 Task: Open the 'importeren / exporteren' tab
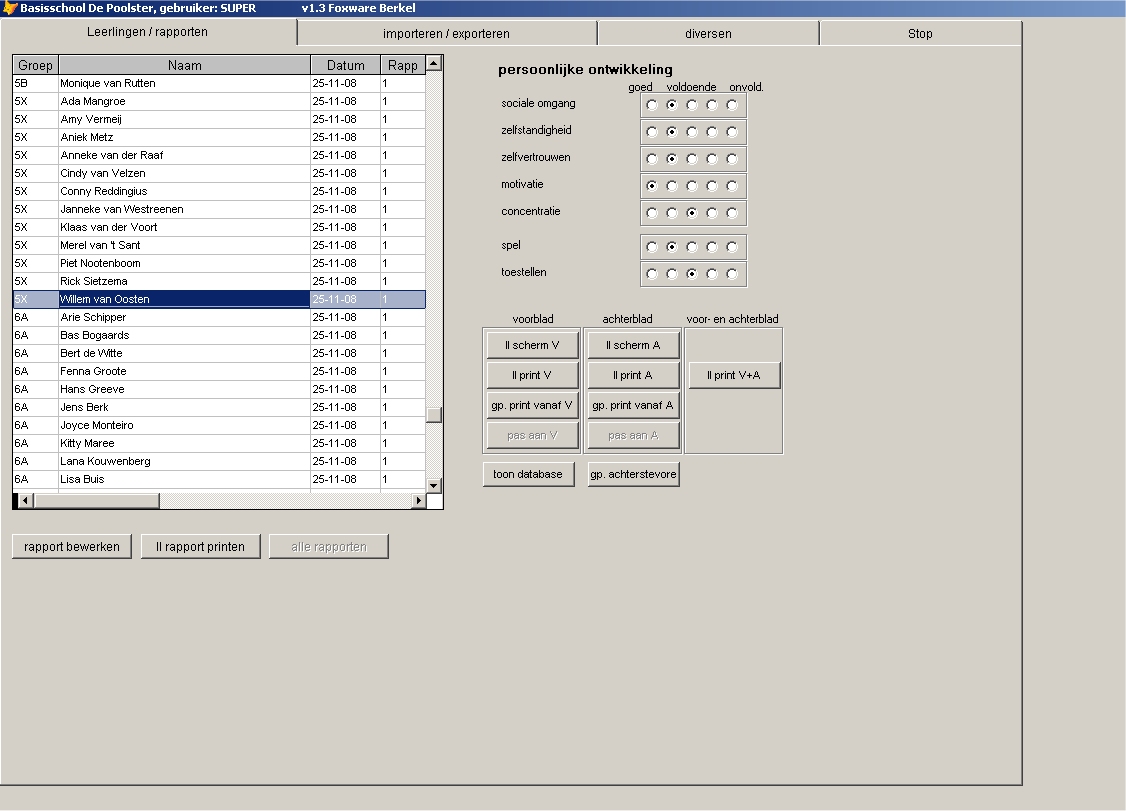446,34
